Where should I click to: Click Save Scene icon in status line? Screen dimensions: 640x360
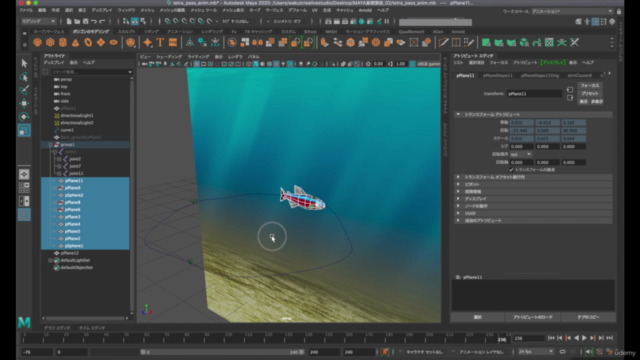(86, 21)
